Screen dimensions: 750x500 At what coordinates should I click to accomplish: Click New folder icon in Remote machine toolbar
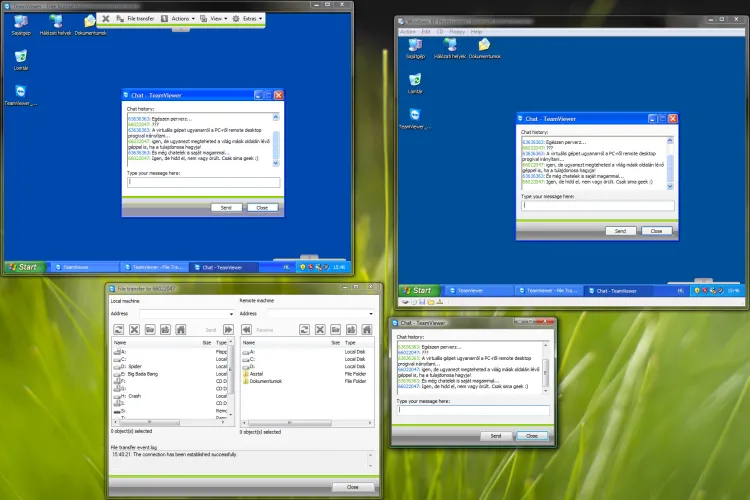tap(335, 330)
